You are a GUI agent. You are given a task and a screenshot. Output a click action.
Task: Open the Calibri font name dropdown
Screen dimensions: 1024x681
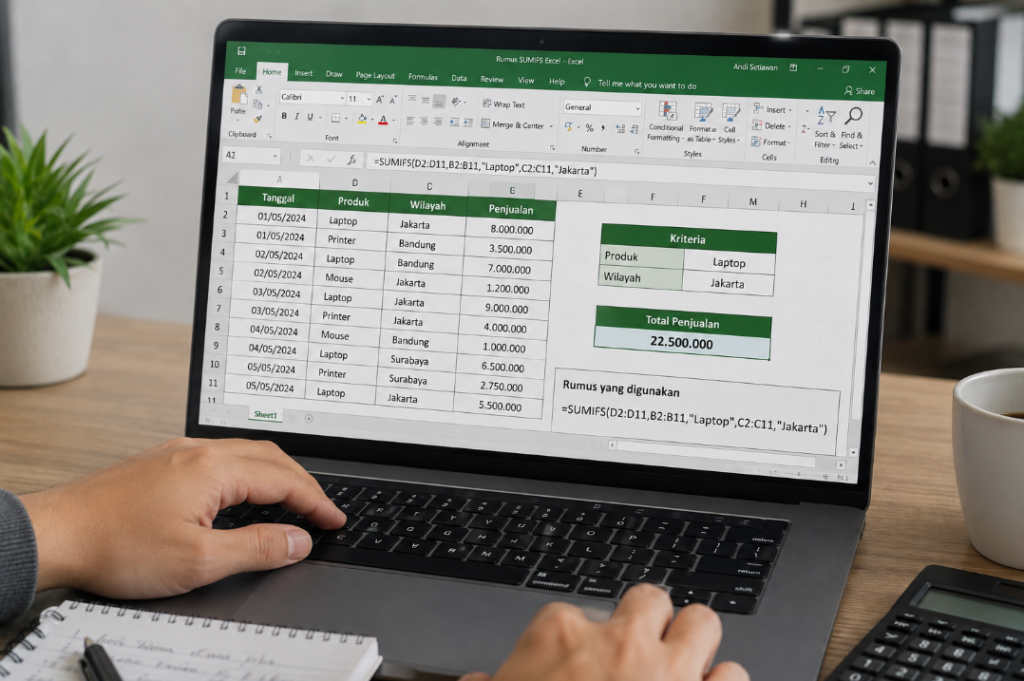point(342,98)
